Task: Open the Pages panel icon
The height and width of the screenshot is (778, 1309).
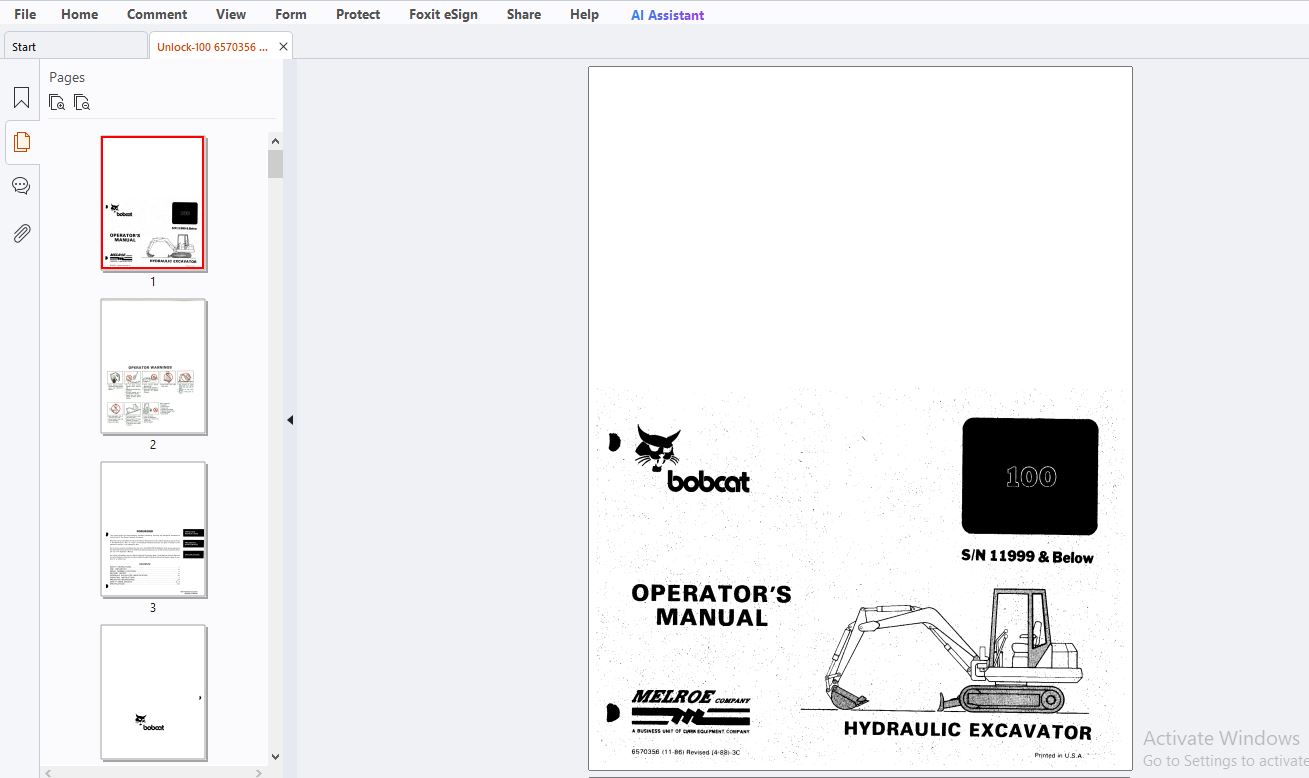Action: coord(21,142)
